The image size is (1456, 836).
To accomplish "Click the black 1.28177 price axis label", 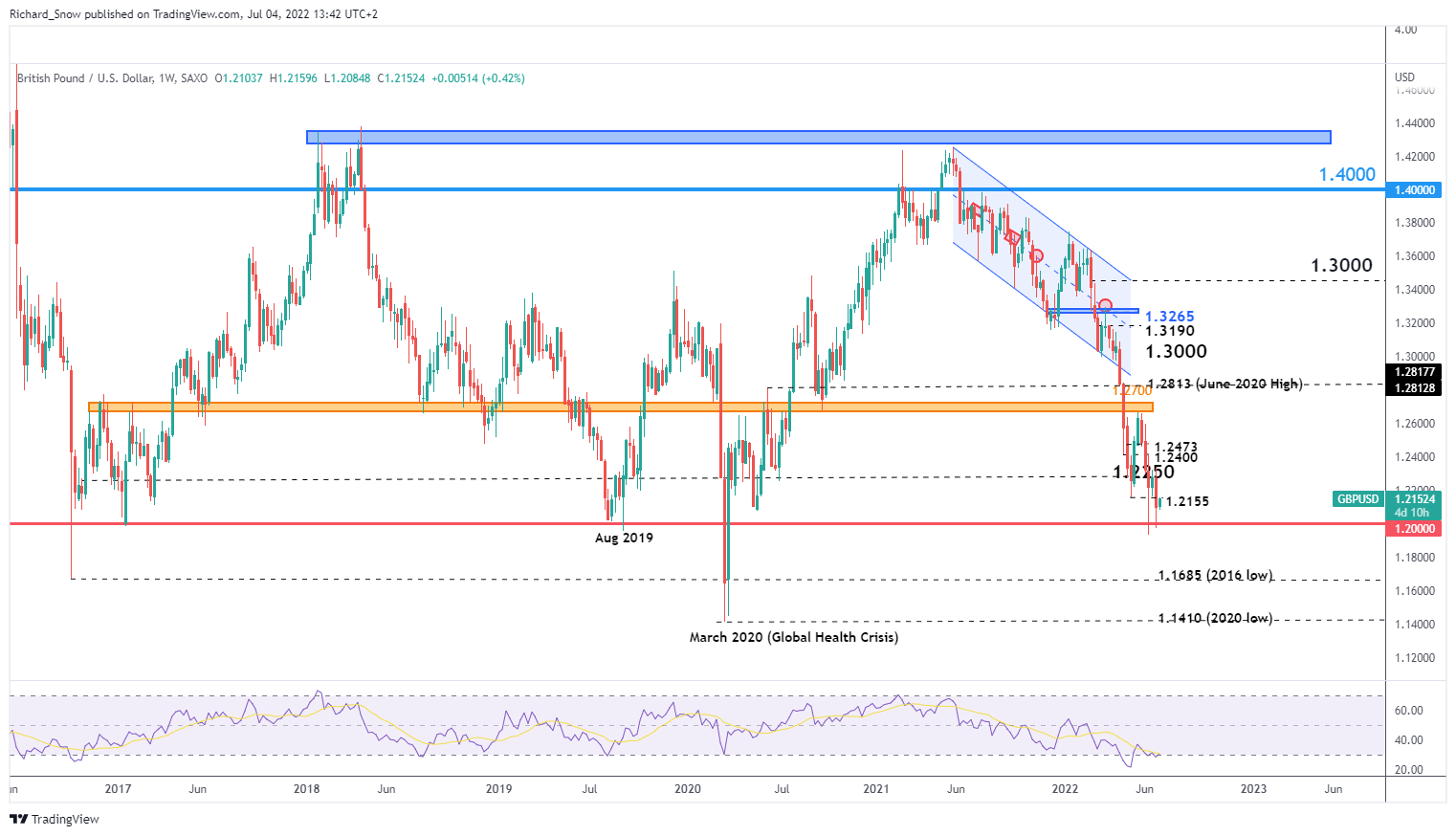I will [1413, 372].
